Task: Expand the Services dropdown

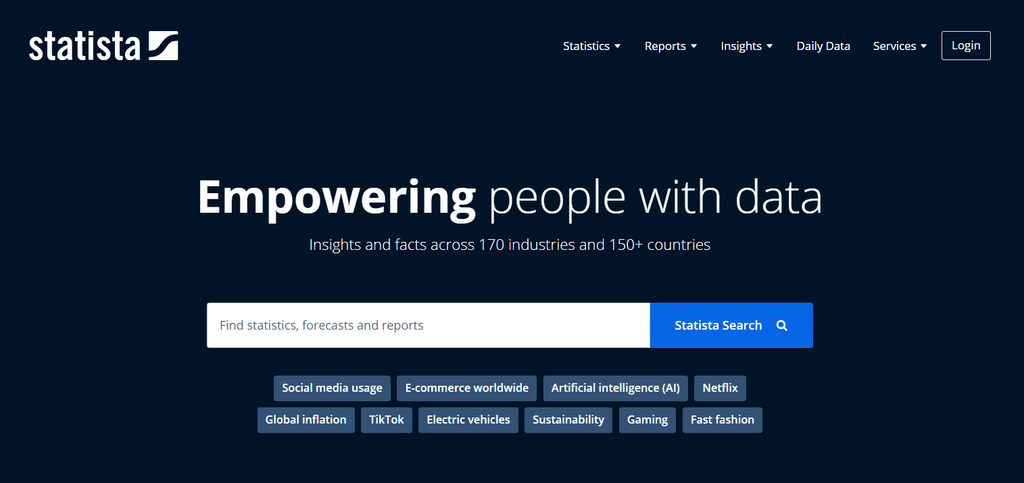Action: pyautogui.click(x=900, y=46)
